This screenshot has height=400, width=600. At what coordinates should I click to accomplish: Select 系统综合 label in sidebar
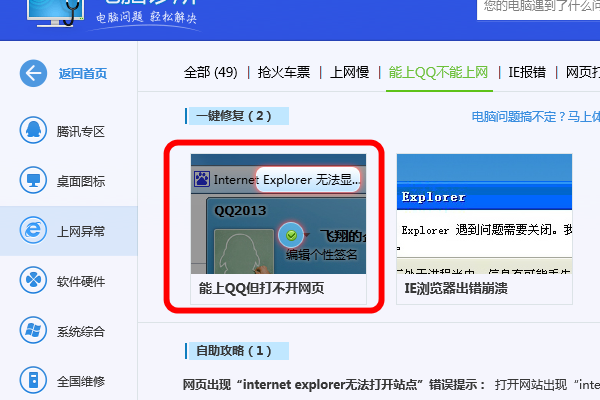(81, 331)
